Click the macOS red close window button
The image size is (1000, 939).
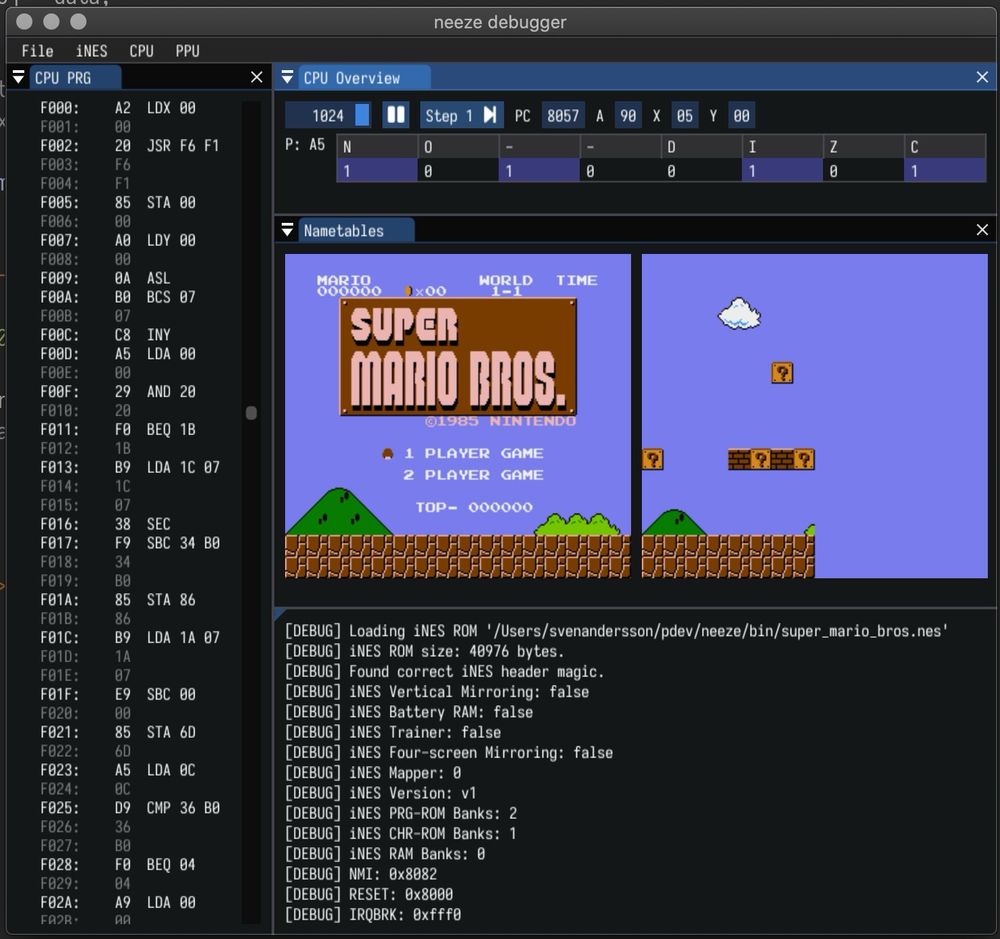[24, 22]
